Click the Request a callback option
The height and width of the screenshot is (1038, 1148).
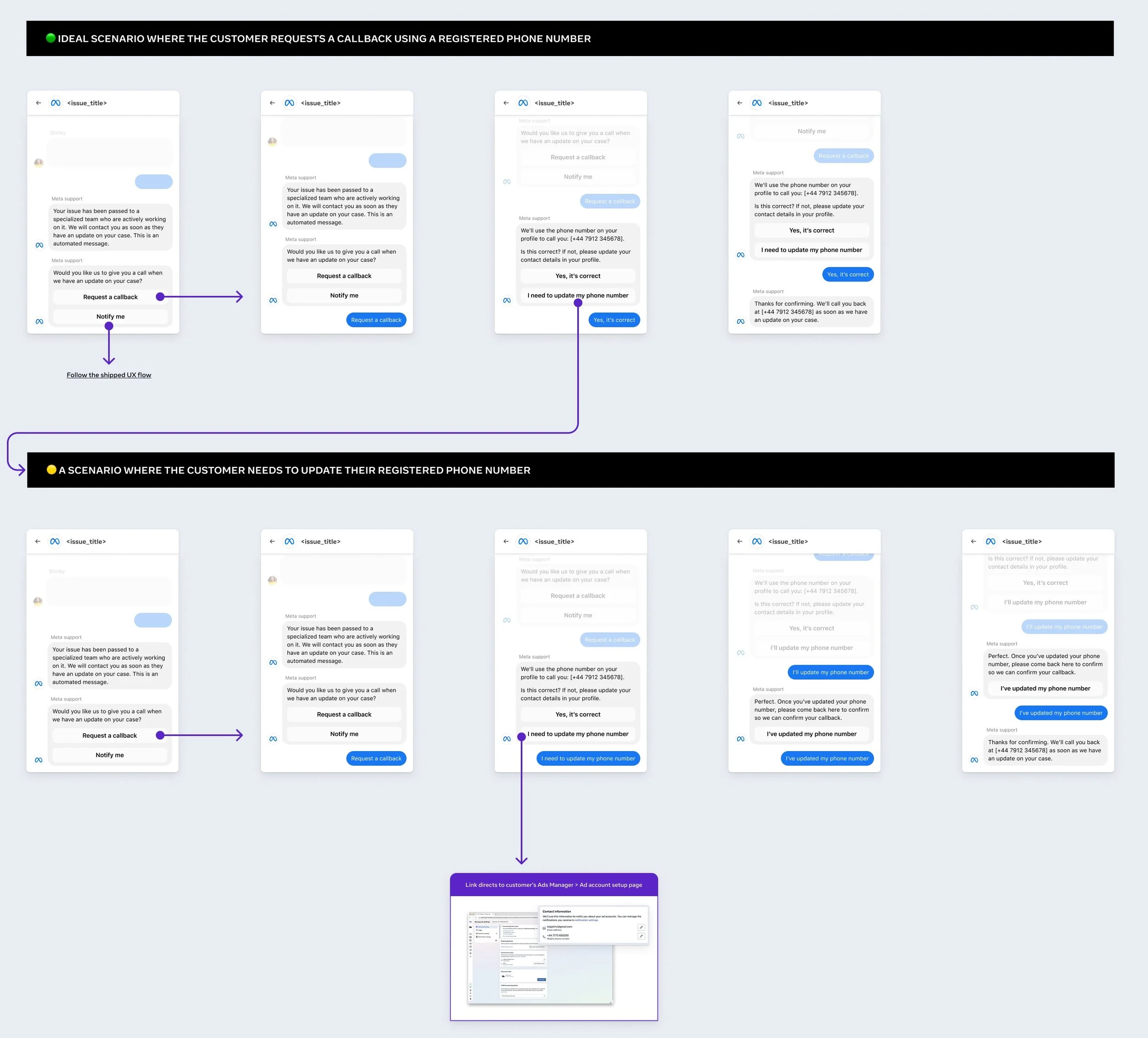[x=110, y=297]
